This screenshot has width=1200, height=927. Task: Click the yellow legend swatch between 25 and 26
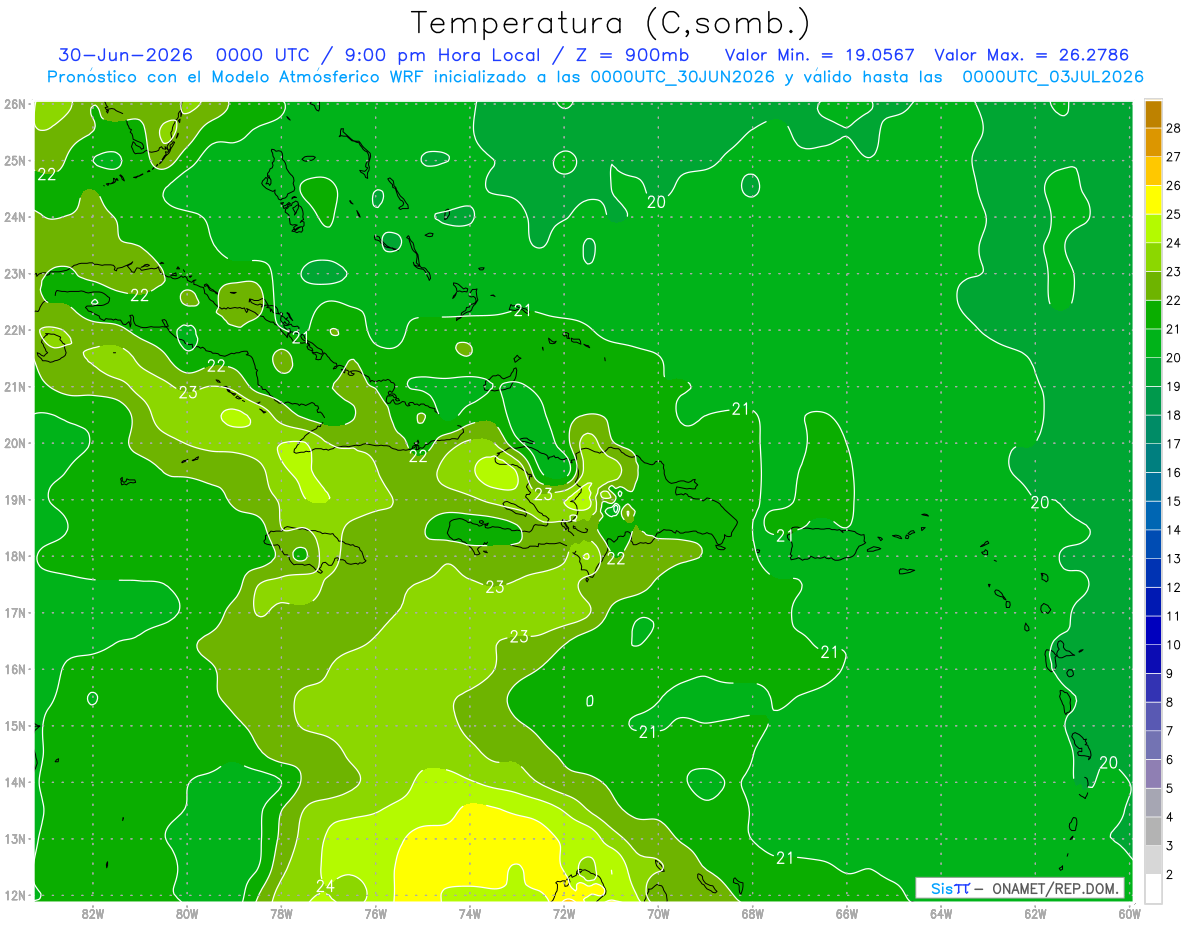pyautogui.click(x=1153, y=200)
